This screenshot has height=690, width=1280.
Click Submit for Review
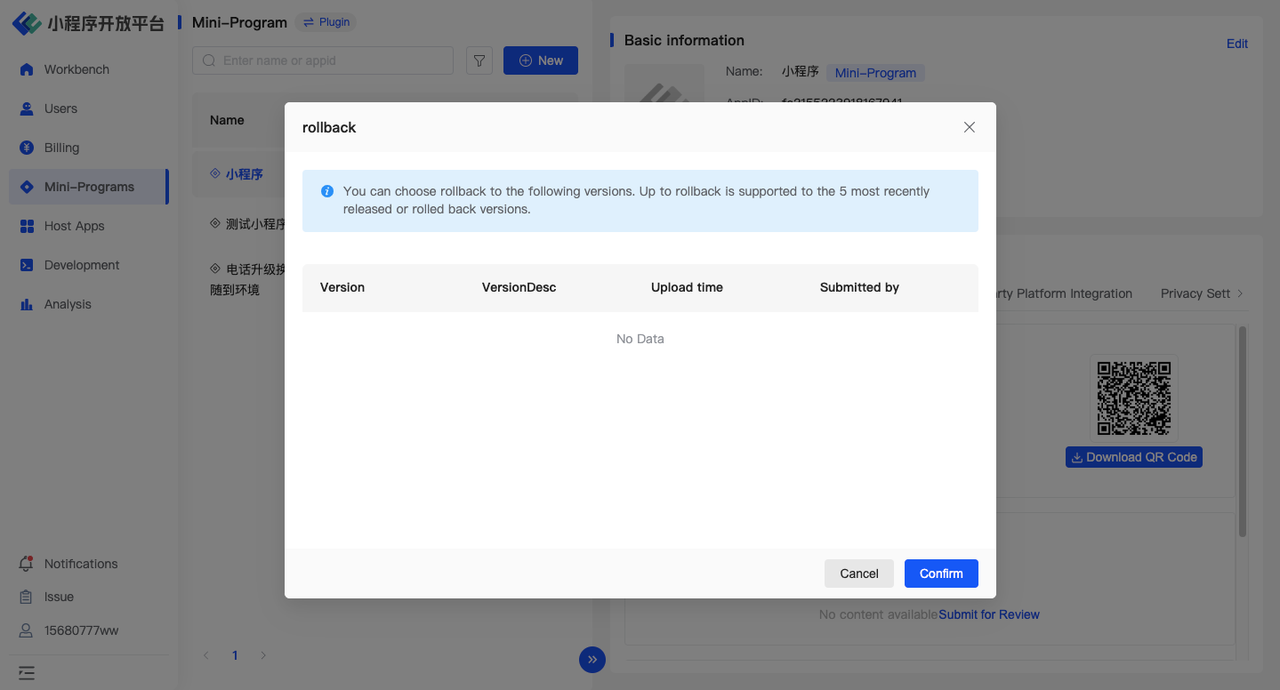click(989, 614)
